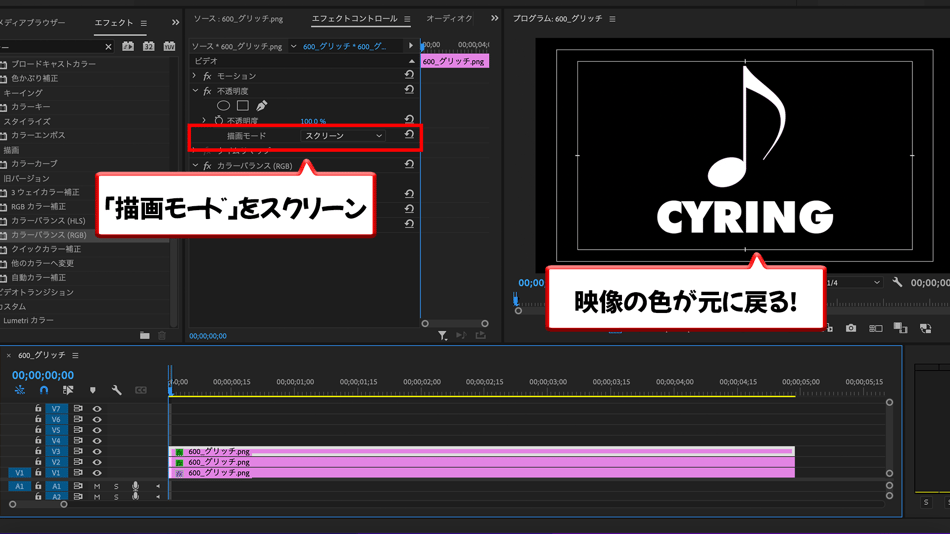Open the オーディオ panel tab
The height and width of the screenshot is (534, 950).
click(449, 19)
